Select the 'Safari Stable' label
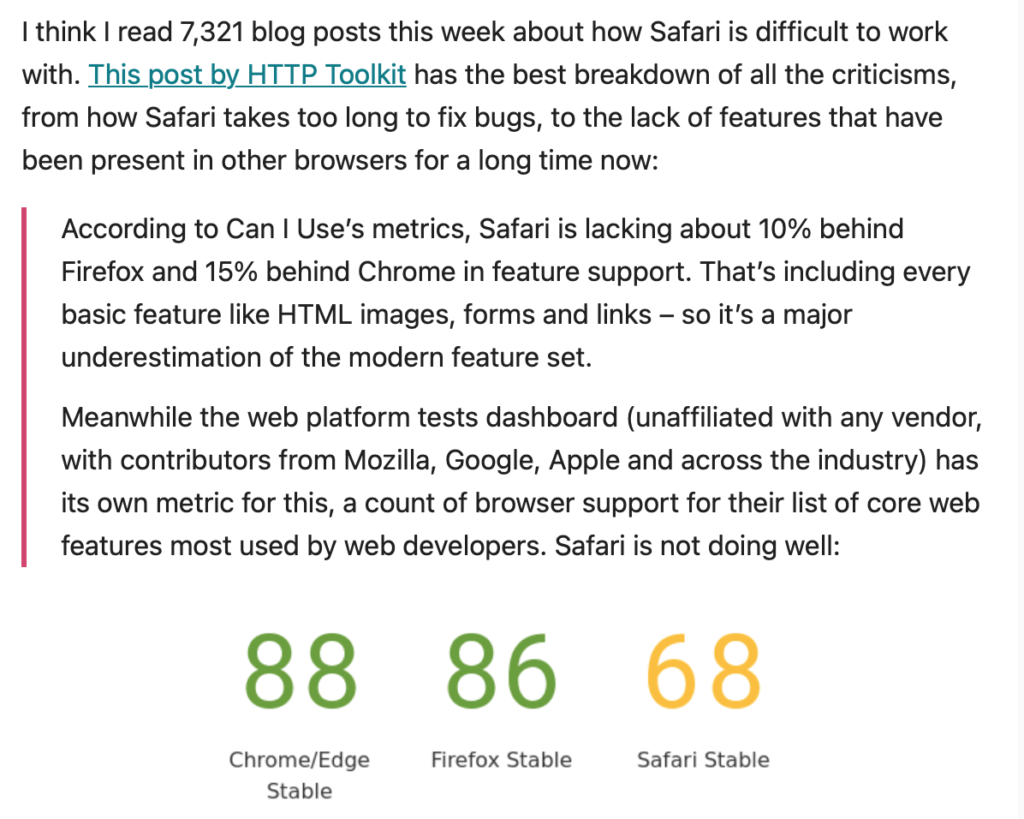This screenshot has width=1024, height=819. (703, 760)
